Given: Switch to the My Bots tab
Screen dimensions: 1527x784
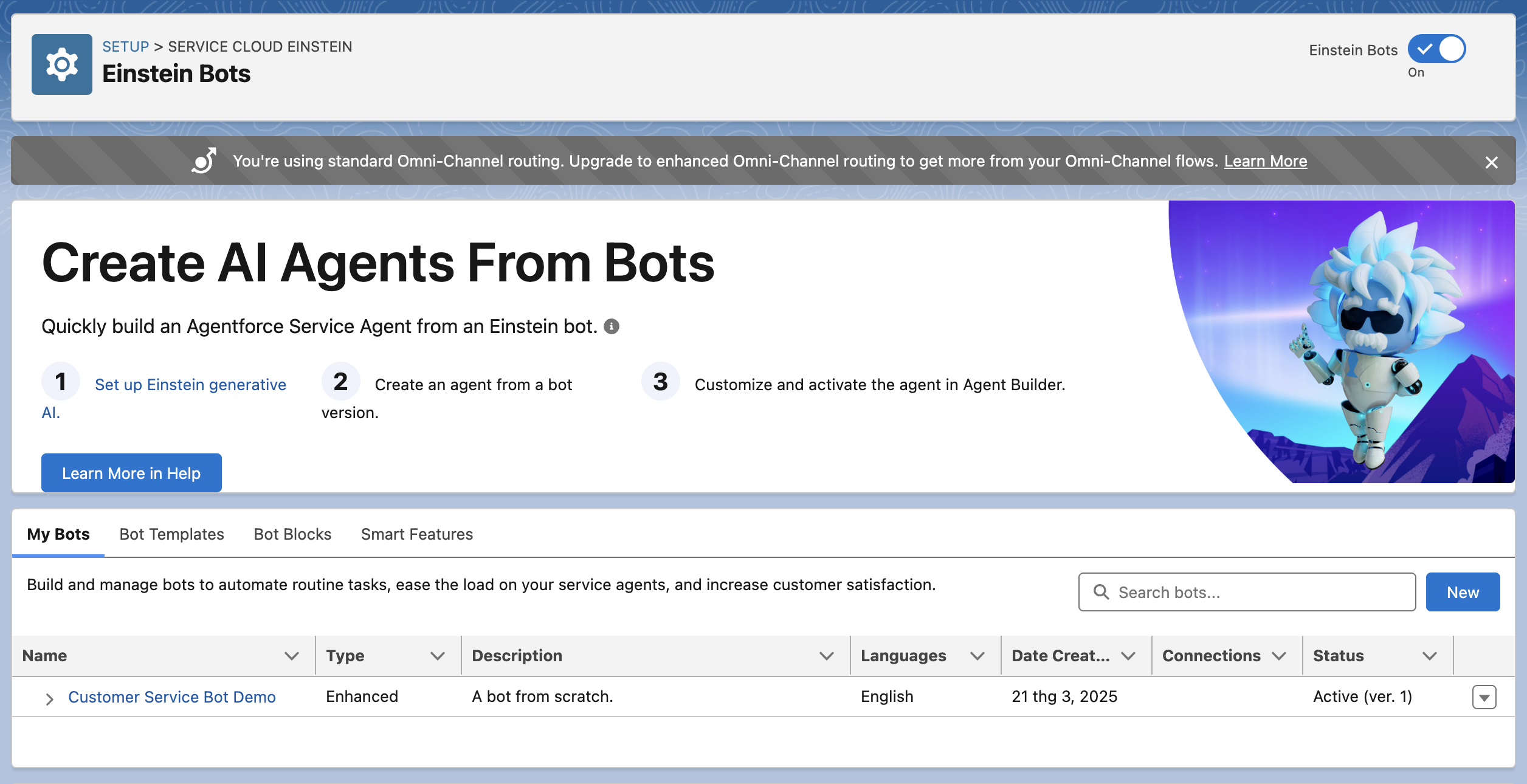Looking at the screenshot, I should 58,534.
